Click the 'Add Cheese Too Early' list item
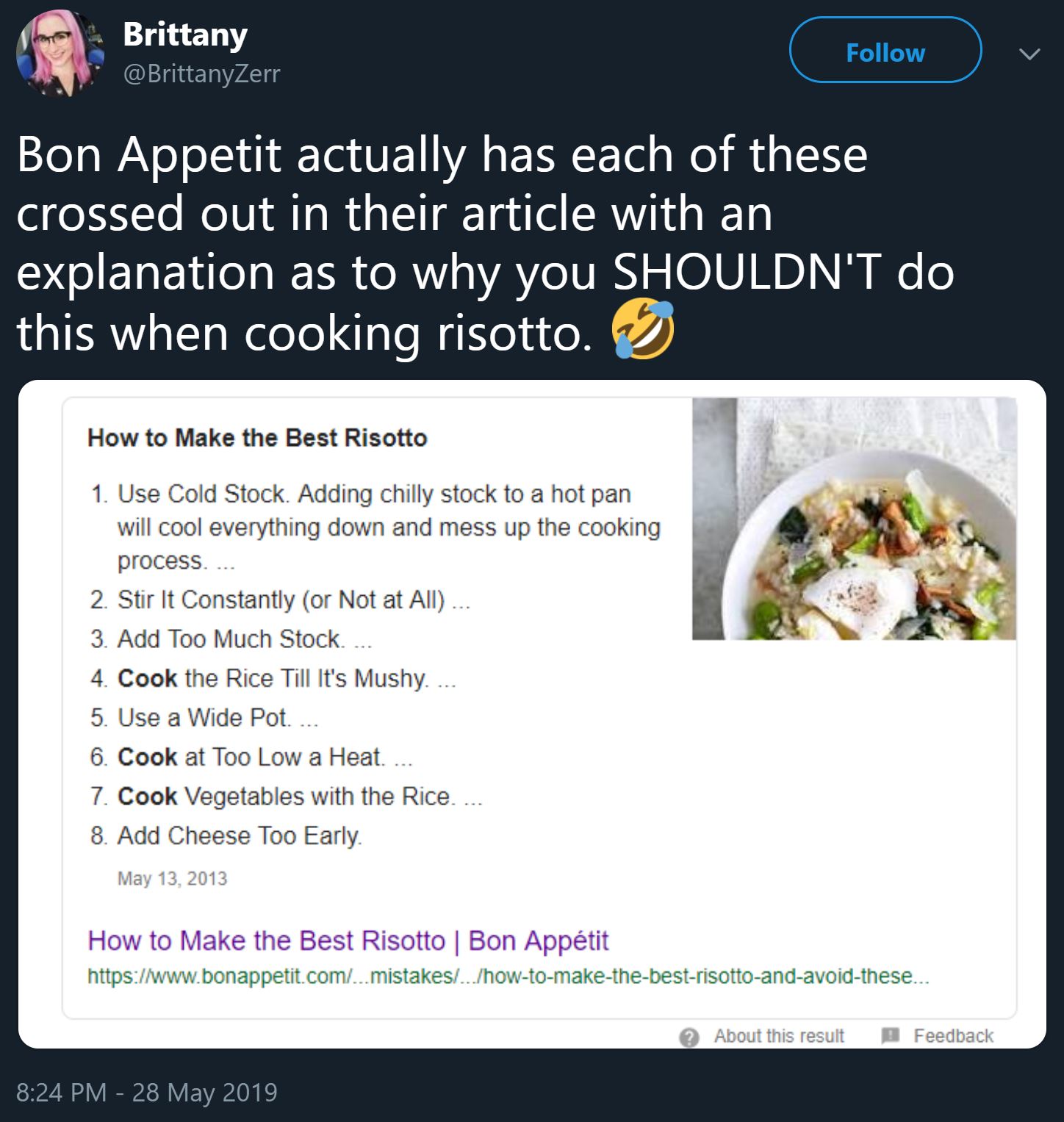The width and height of the screenshot is (1064, 1122). pyautogui.click(x=240, y=835)
